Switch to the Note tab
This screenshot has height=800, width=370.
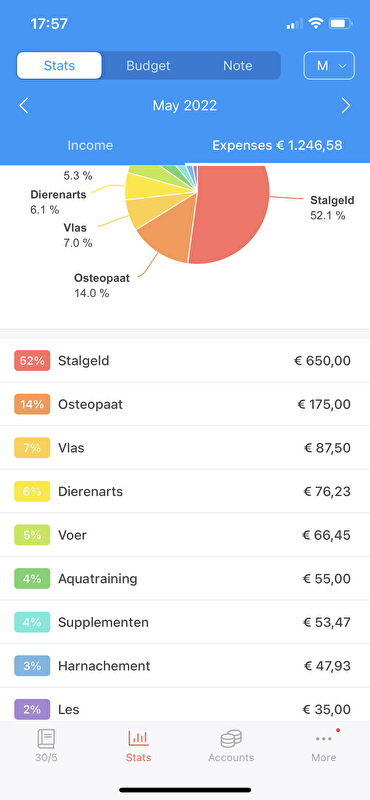coord(237,66)
